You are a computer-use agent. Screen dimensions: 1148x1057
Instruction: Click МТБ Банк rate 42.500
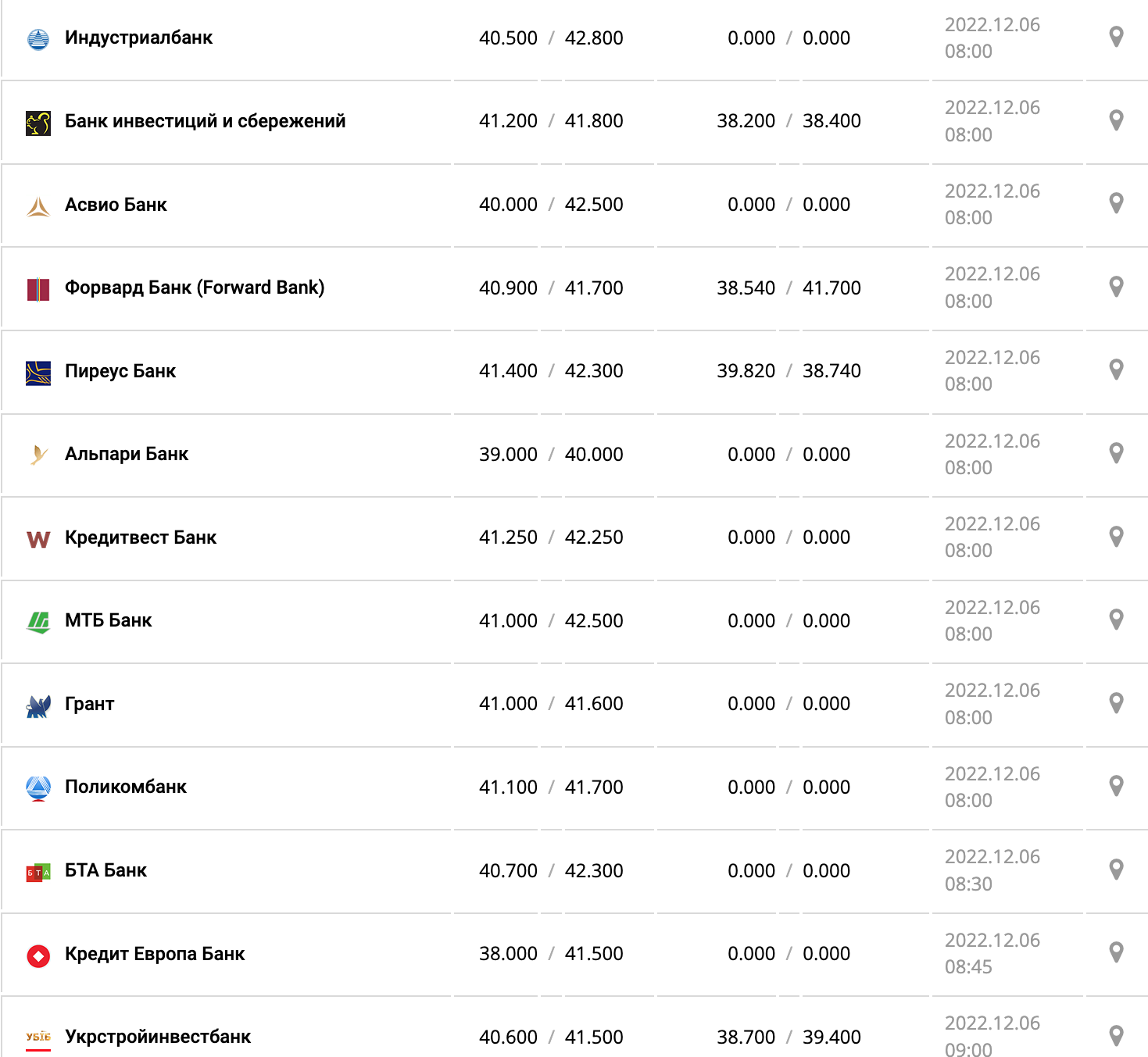(x=594, y=620)
